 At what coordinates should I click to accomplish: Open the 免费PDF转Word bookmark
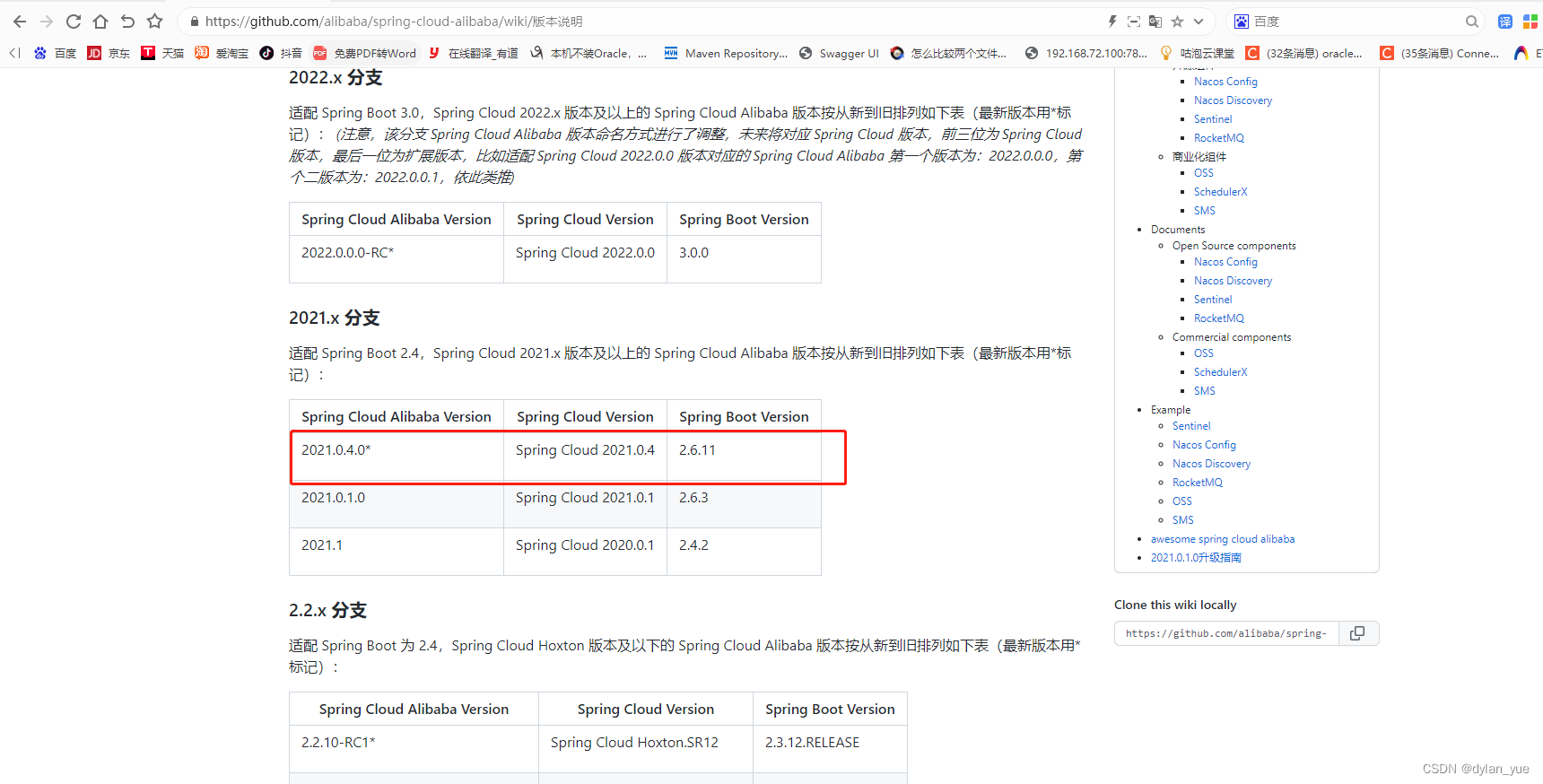pos(364,53)
